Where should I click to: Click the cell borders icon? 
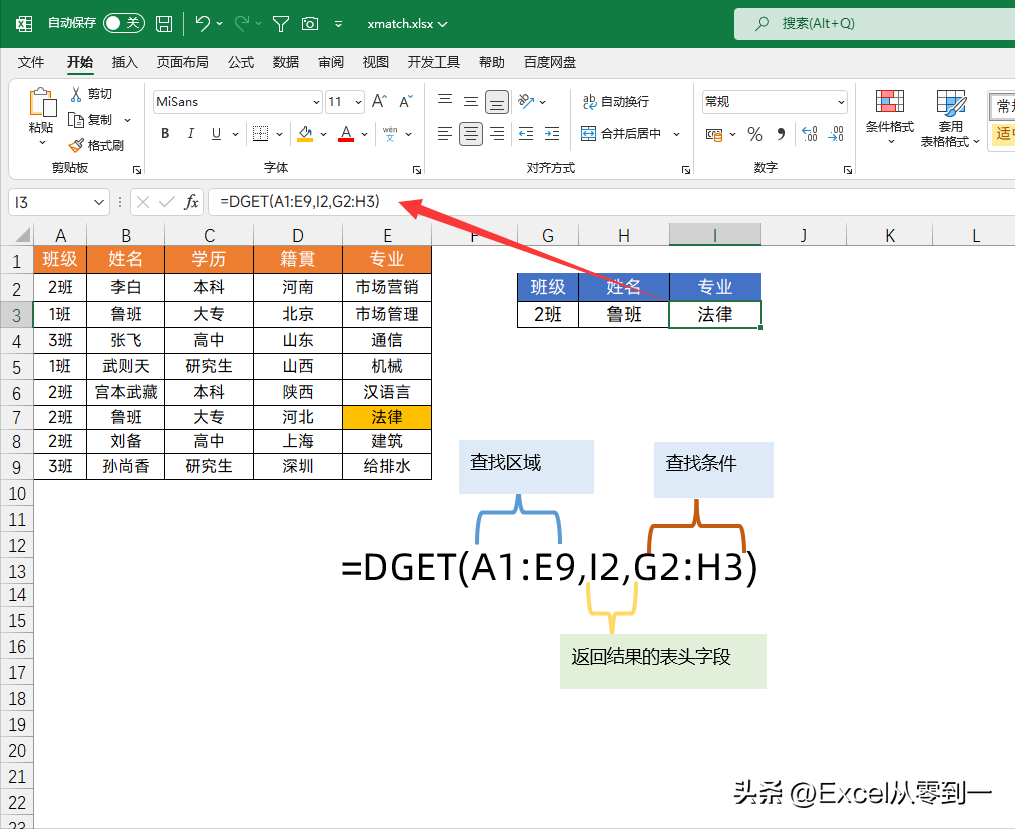click(x=260, y=134)
